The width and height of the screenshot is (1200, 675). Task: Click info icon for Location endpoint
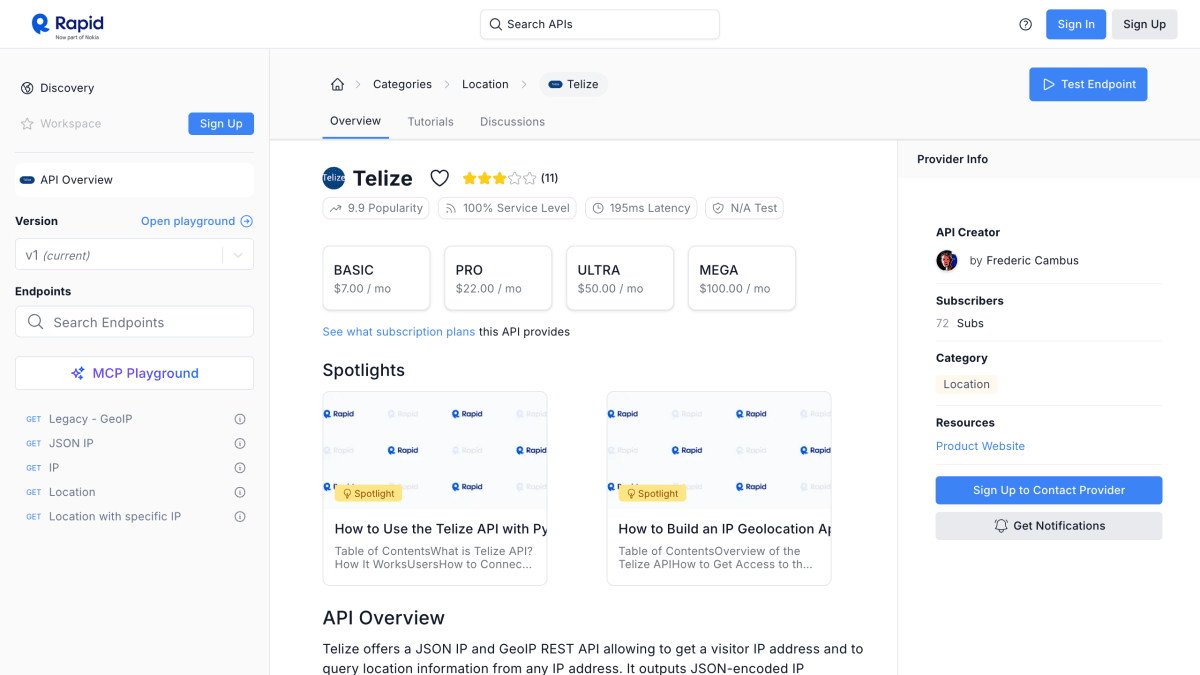240,492
